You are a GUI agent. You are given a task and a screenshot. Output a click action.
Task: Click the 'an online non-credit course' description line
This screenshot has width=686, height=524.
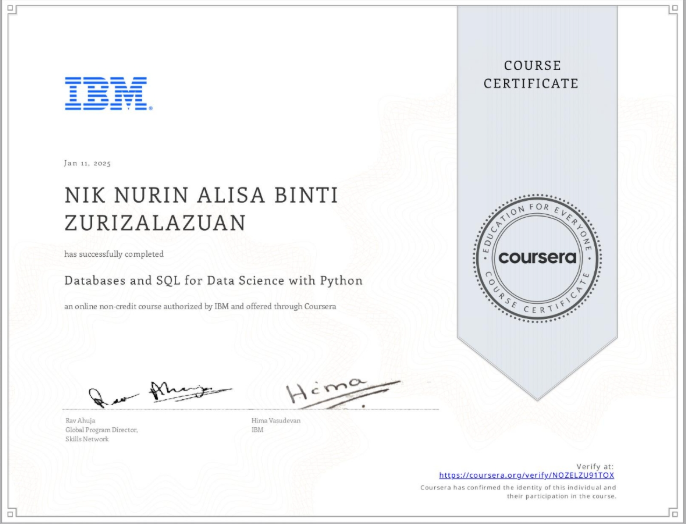200,306
